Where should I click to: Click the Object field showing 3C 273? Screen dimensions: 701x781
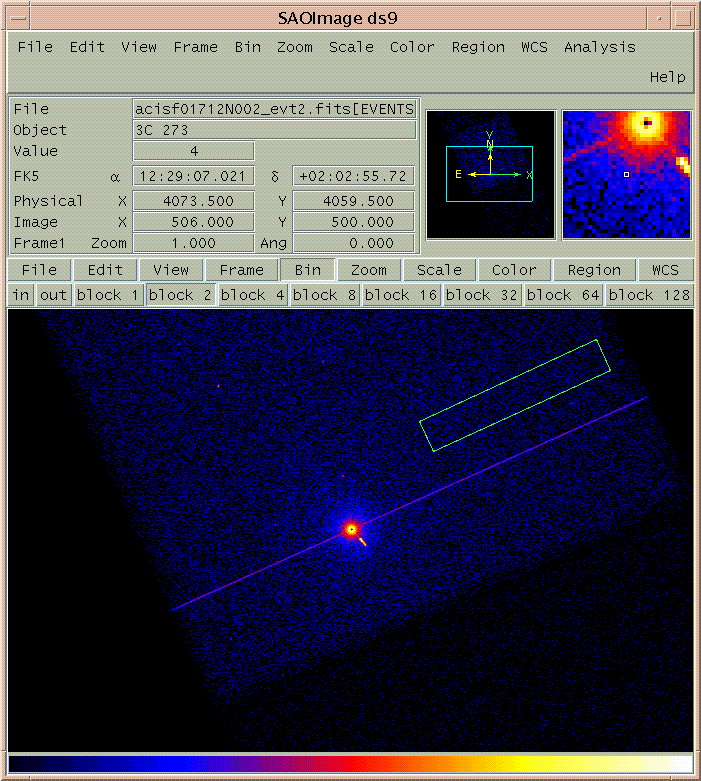click(275, 130)
